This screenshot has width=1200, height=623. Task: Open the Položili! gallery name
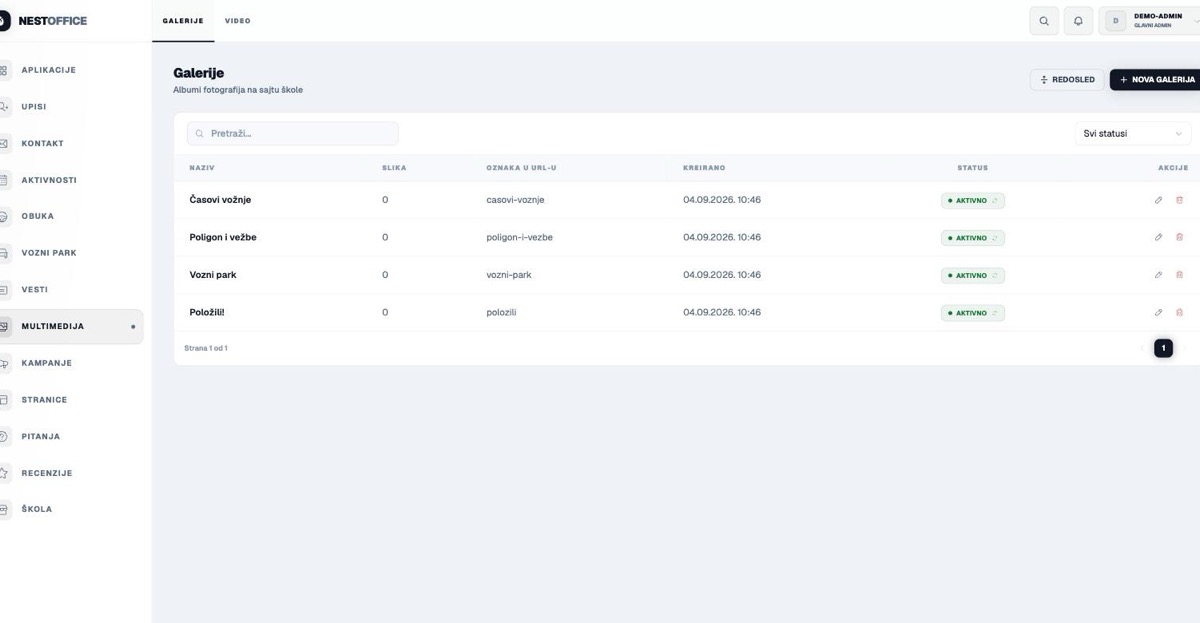point(207,312)
